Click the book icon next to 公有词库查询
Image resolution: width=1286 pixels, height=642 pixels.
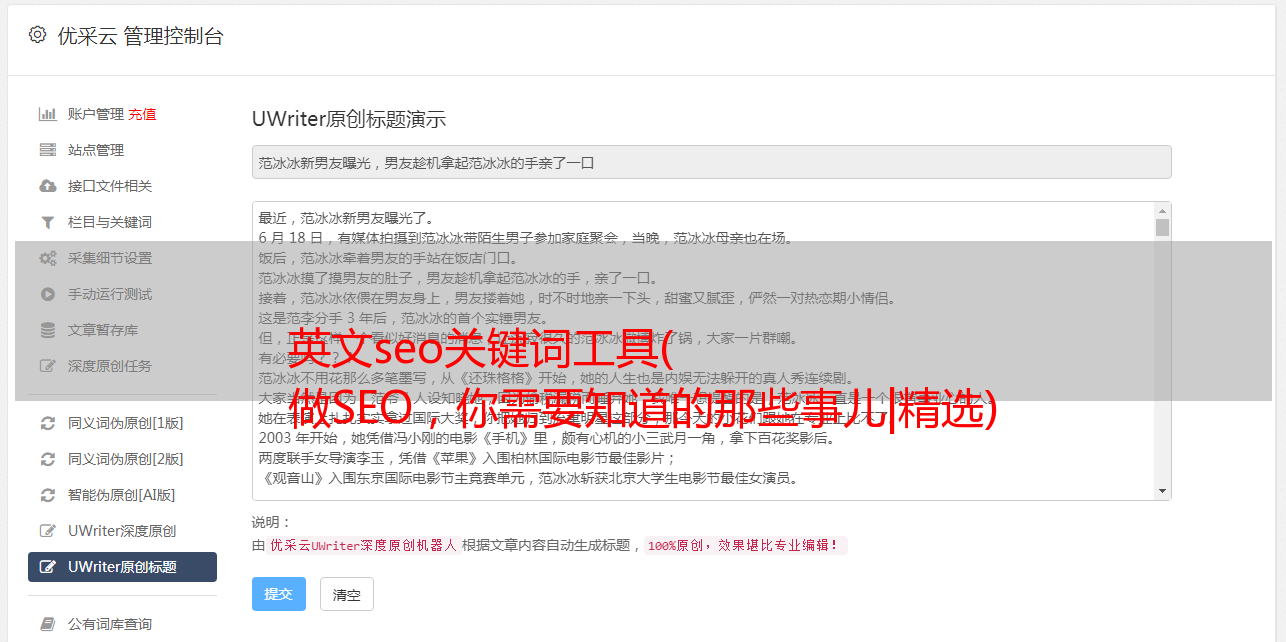(47, 624)
